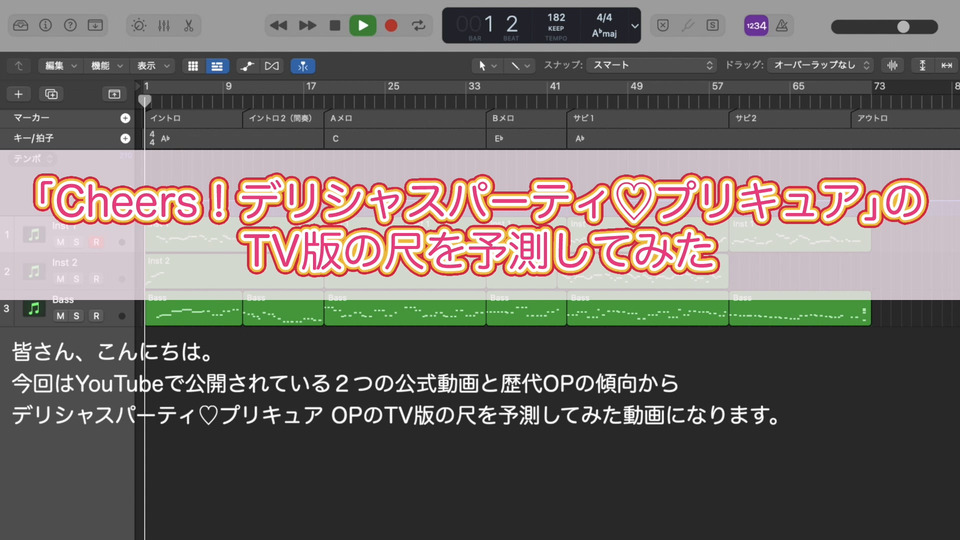Screen dimensions: 960x540
Task: Toggle waveform zoom icon
Action: pyautogui.click(x=893, y=66)
